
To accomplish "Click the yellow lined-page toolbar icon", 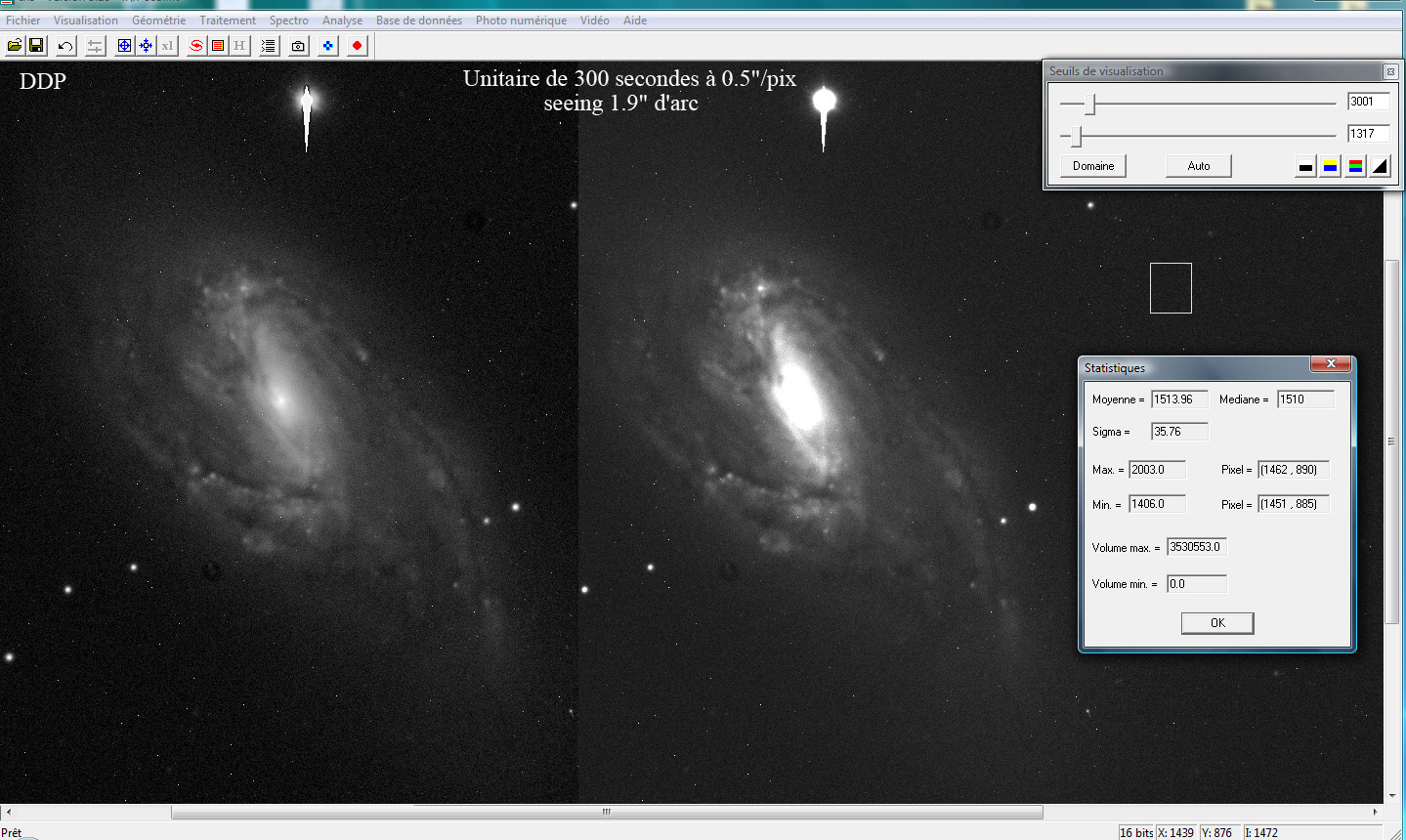I will pyautogui.click(x=218, y=46).
